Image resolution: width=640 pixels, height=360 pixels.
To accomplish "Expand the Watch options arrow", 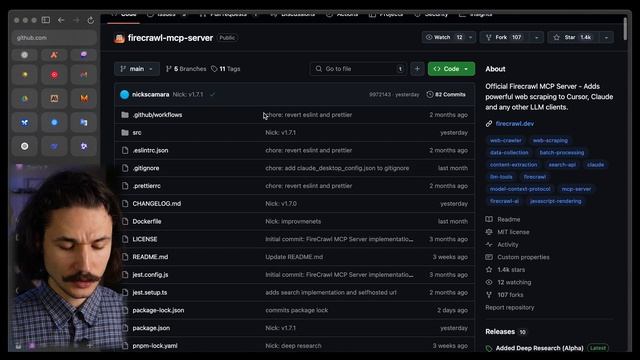I will [471, 38].
